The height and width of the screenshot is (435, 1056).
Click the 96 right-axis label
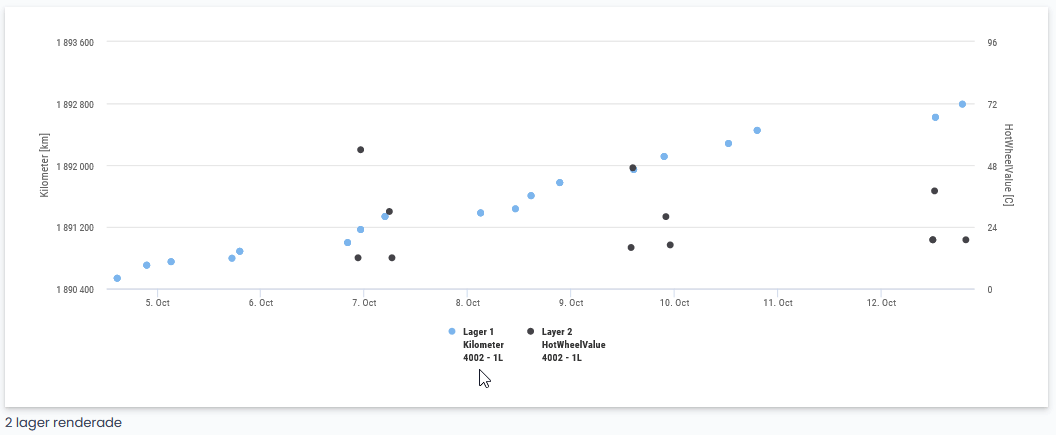coord(992,43)
